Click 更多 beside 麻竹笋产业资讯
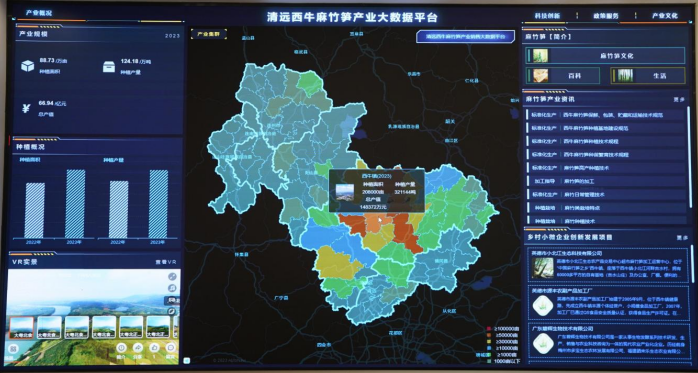 [x=679, y=100]
